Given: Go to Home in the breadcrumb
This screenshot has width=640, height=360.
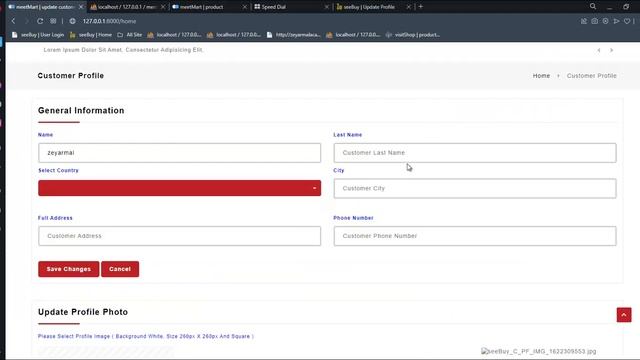Looking at the screenshot, I should (x=541, y=76).
